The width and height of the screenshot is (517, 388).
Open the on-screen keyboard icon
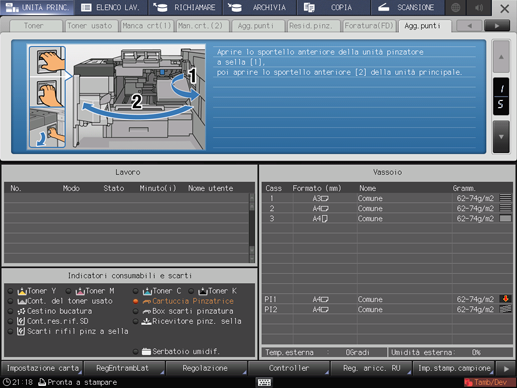tap(264, 382)
